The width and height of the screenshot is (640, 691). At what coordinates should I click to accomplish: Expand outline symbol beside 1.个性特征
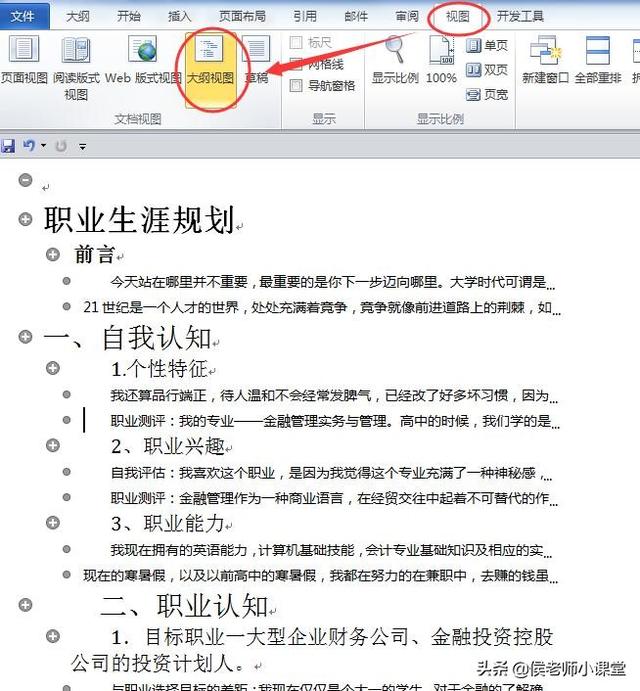[x=53, y=368]
